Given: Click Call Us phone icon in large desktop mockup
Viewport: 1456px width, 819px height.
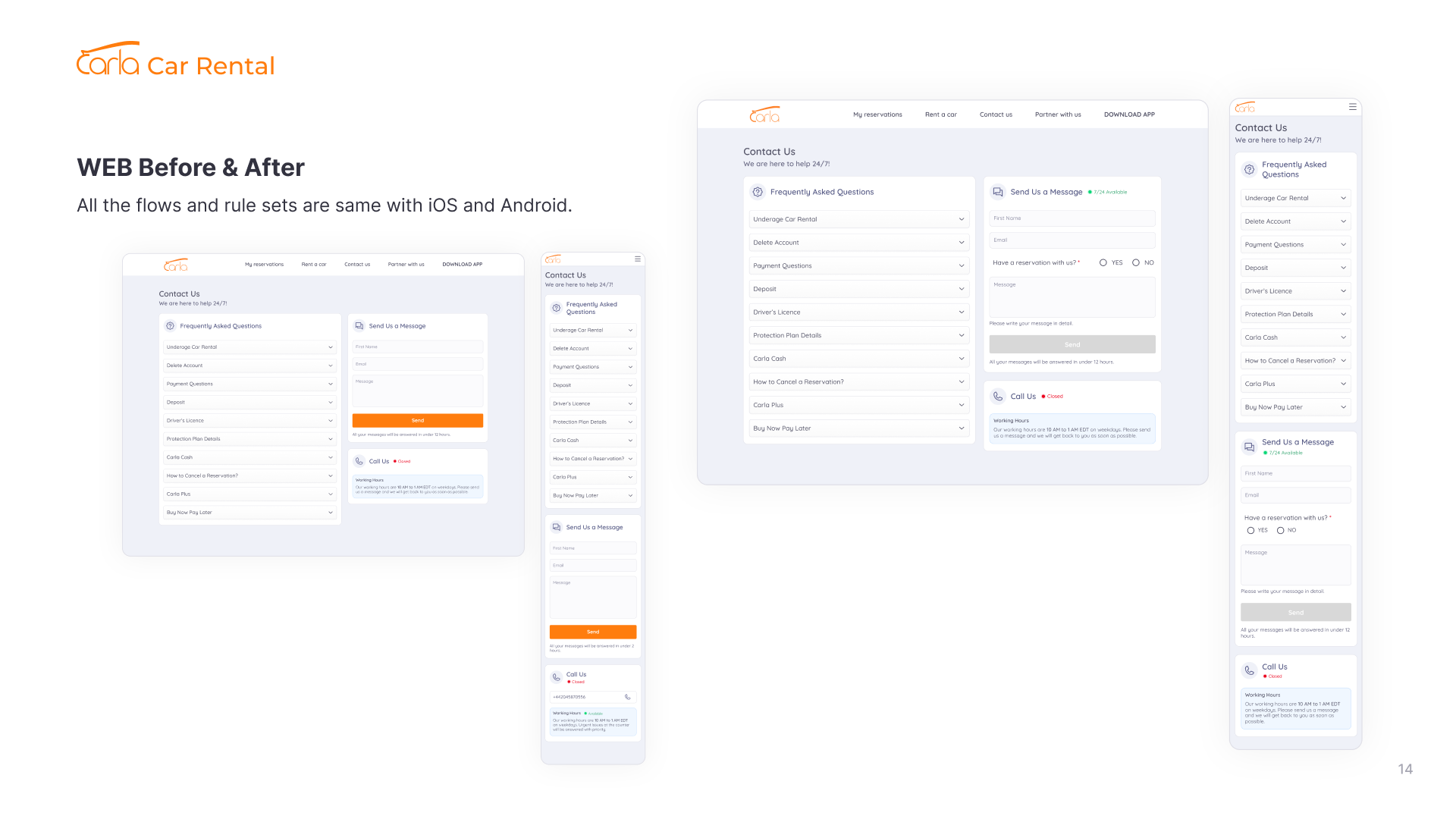Looking at the screenshot, I should tap(998, 397).
